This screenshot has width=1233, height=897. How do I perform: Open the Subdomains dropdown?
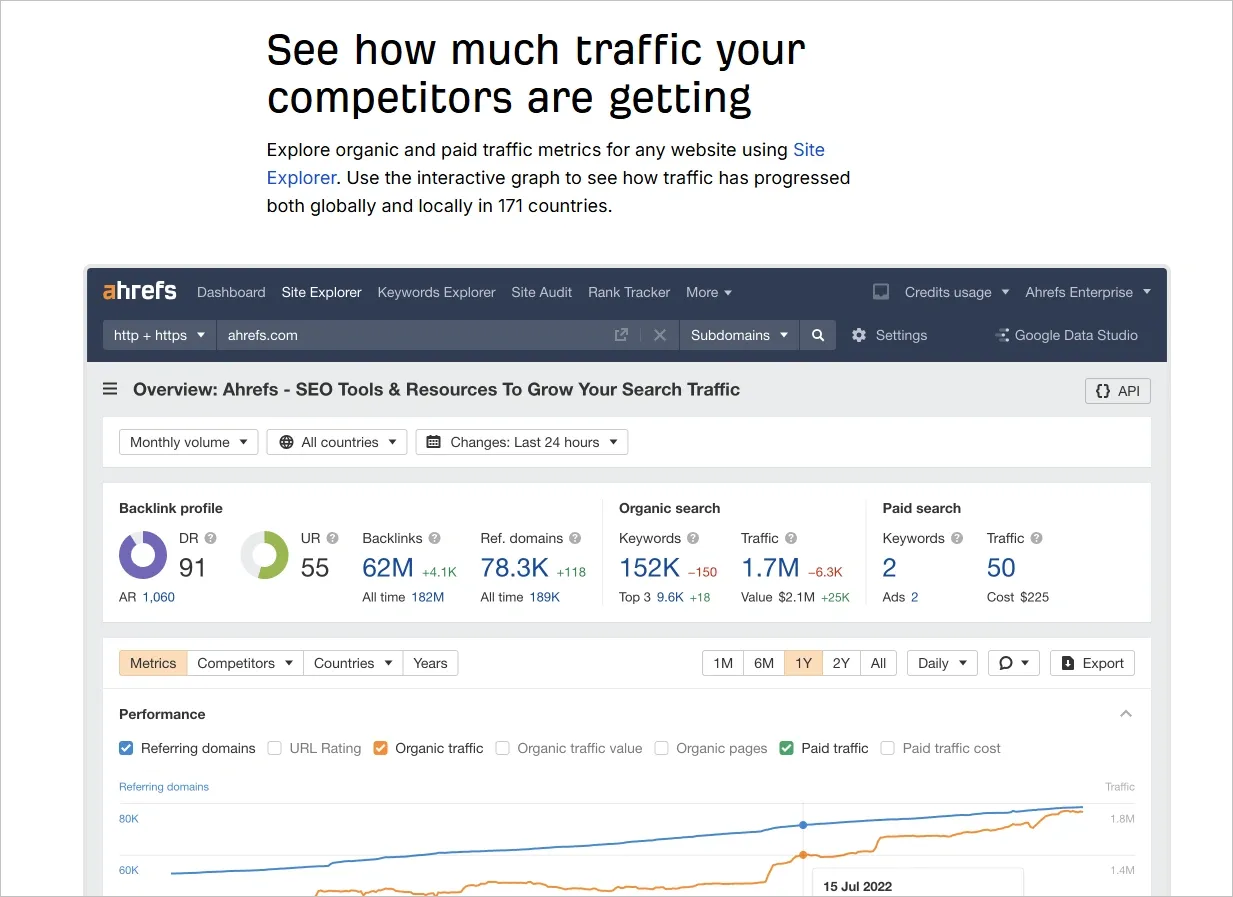pos(739,335)
